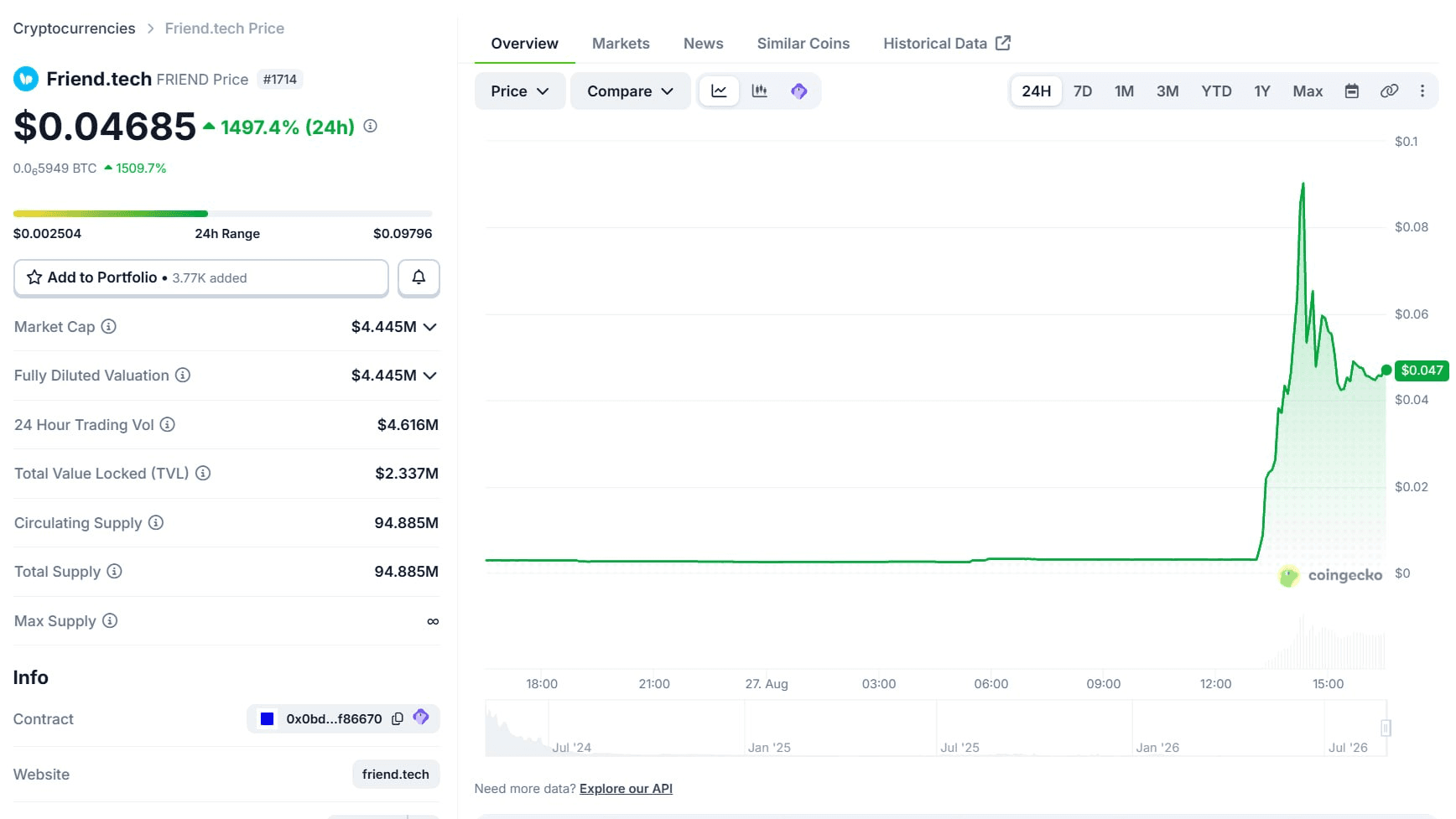Viewport: 1456px width, 819px height.
Task: Switch to the News tab
Action: pos(703,44)
